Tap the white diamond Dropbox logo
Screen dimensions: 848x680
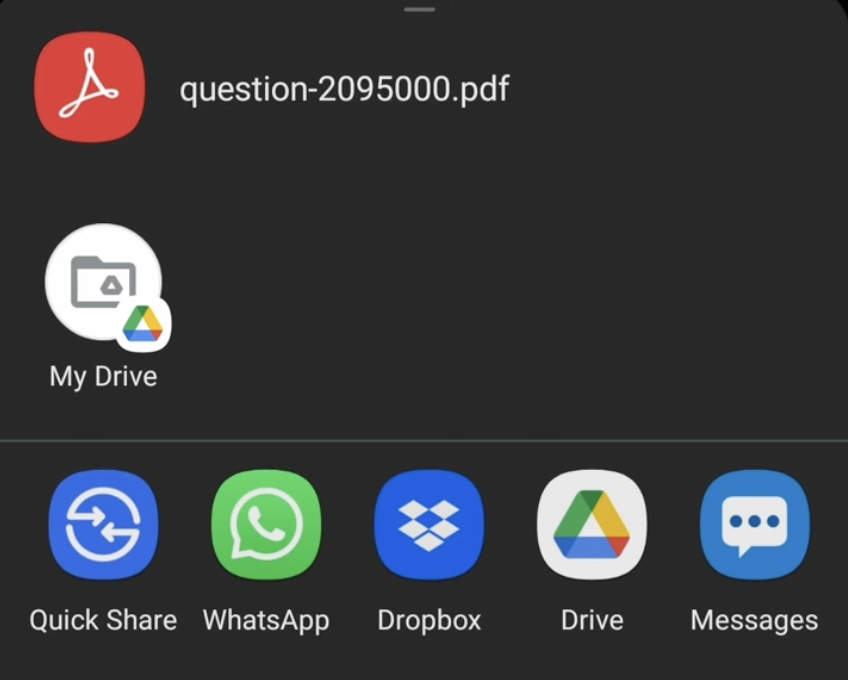click(x=429, y=525)
